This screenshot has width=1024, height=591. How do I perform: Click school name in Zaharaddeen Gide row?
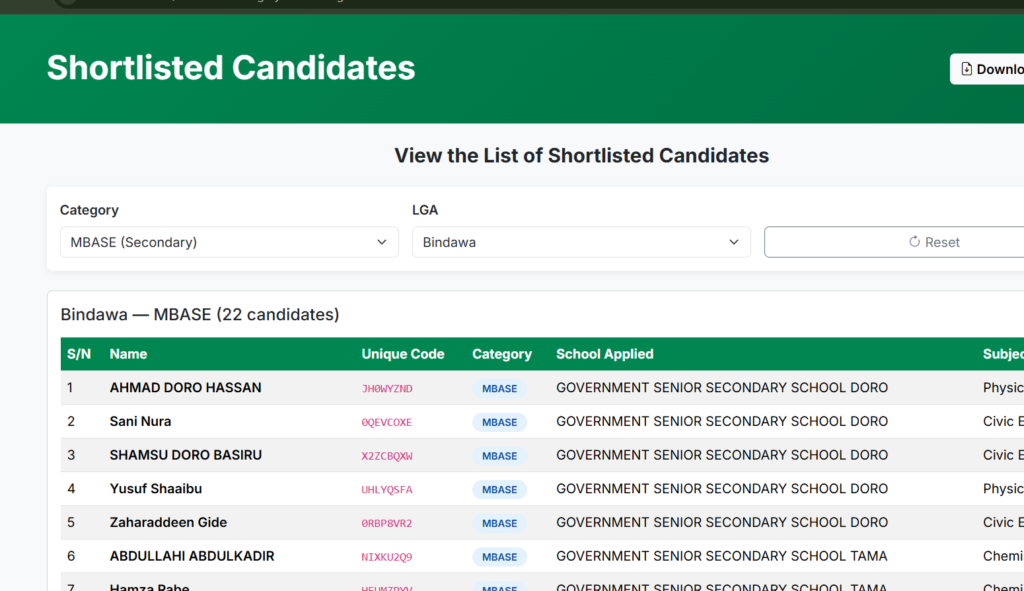coord(722,522)
